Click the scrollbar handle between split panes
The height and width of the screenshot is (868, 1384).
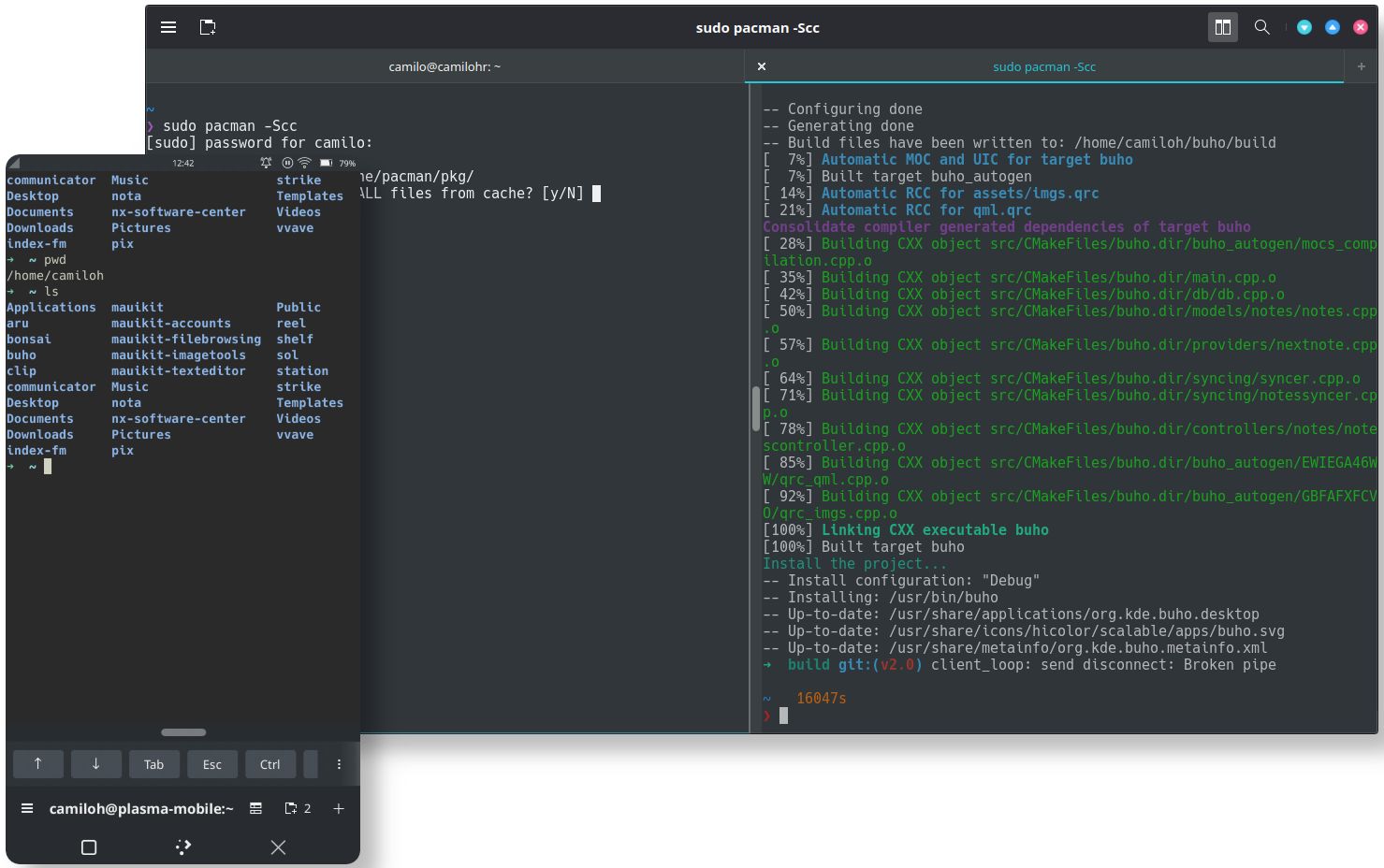(x=755, y=408)
